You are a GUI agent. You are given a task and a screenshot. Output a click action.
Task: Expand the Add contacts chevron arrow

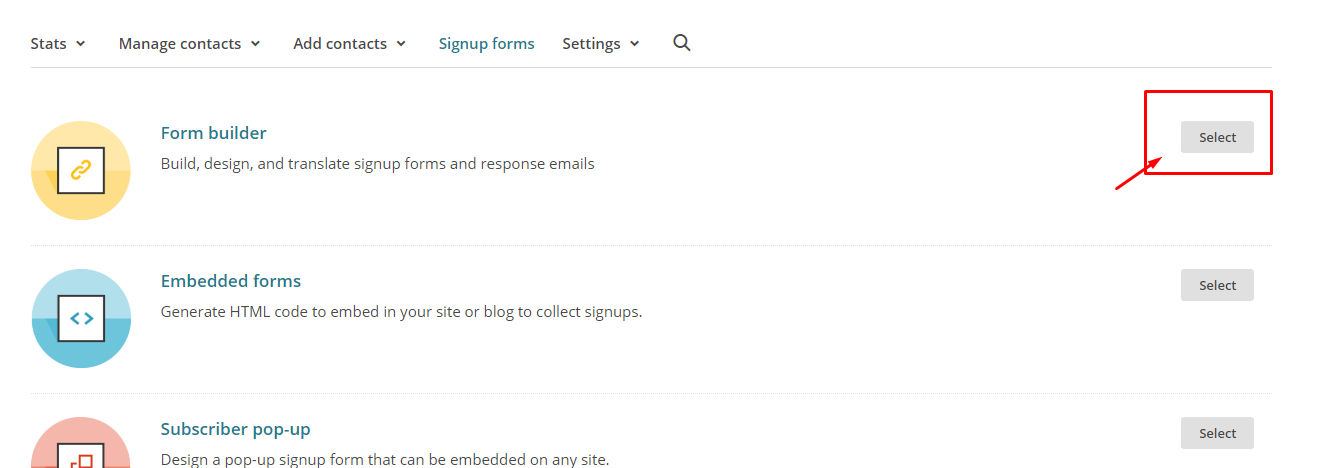click(401, 44)
